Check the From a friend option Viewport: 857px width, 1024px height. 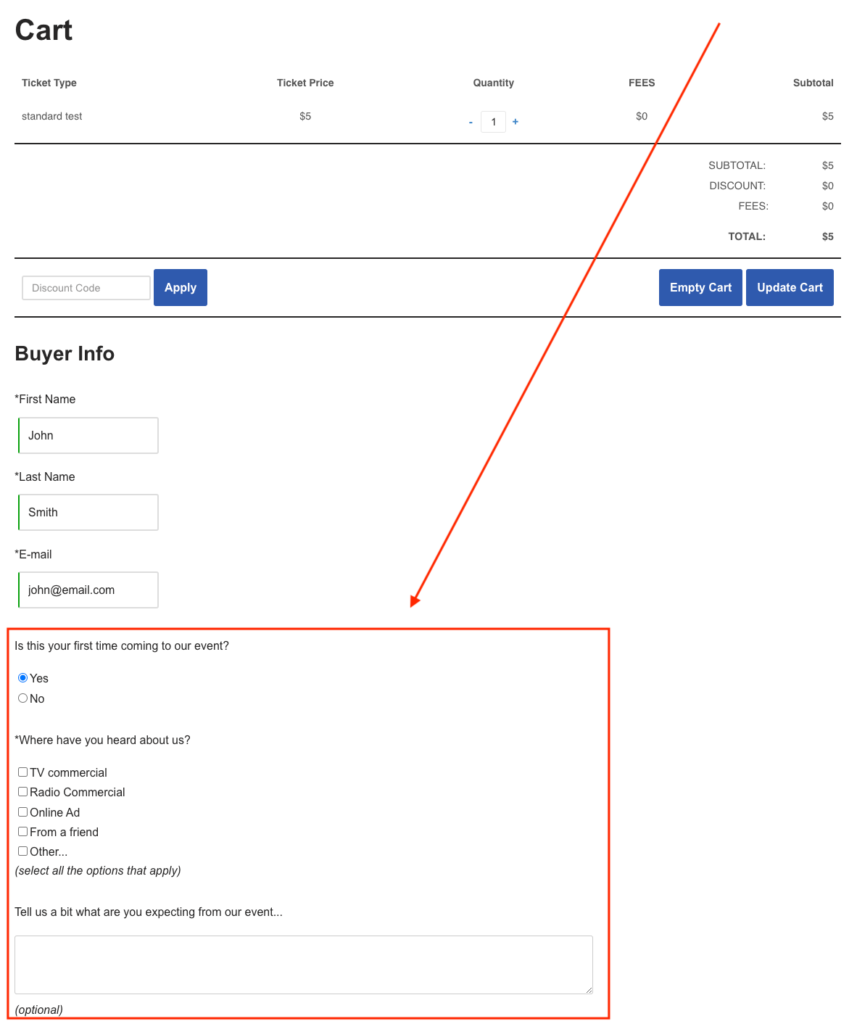[23, 831]
